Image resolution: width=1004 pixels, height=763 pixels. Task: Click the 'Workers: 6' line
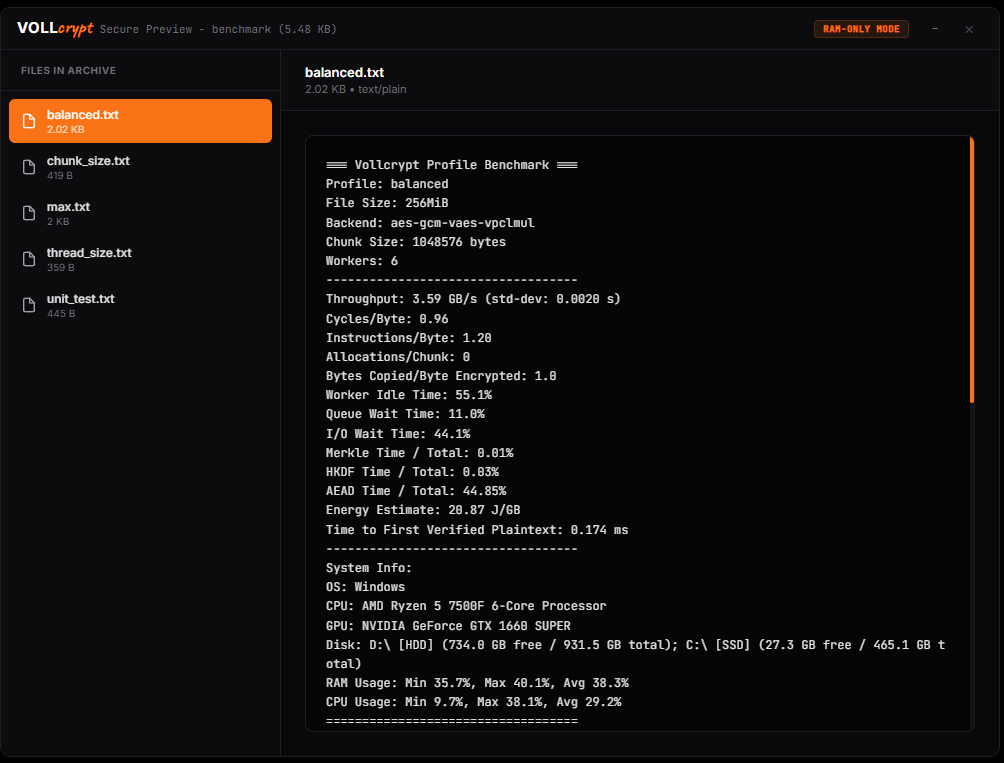pos(362,261)
